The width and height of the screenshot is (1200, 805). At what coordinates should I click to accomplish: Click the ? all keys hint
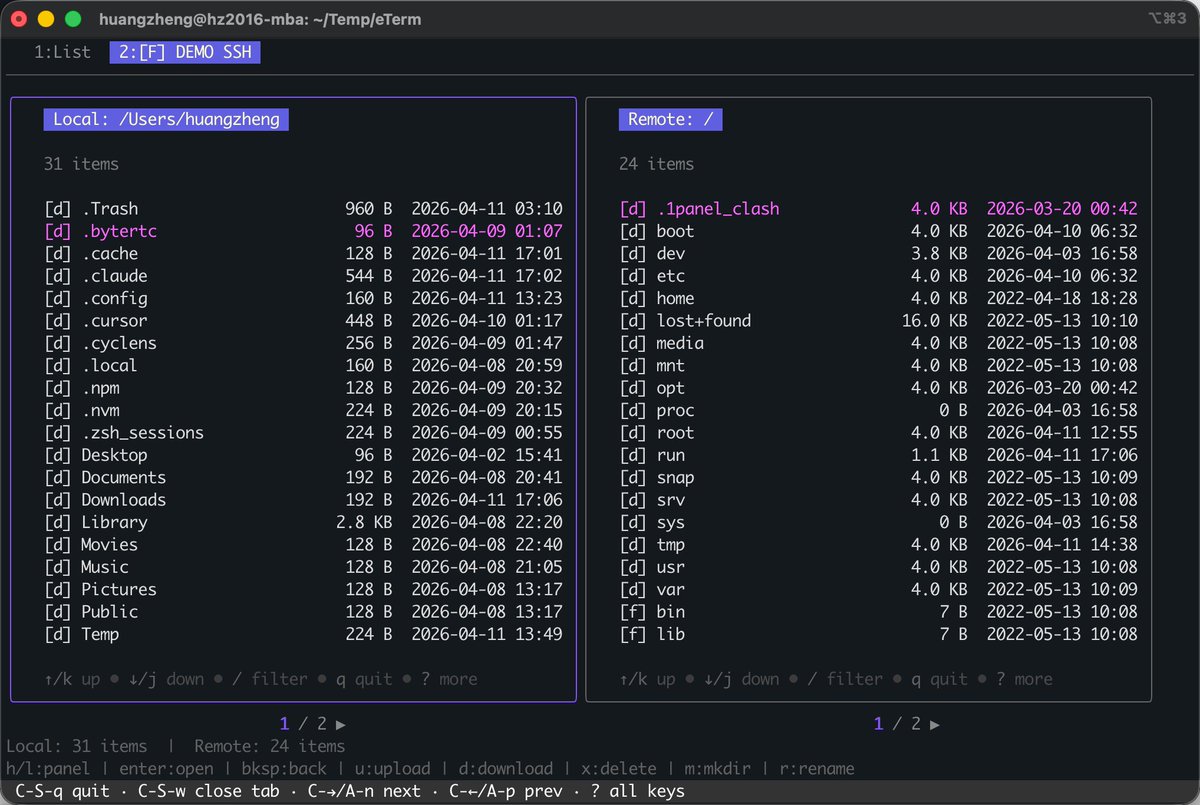pyautogui.click(x=637, y=791)
